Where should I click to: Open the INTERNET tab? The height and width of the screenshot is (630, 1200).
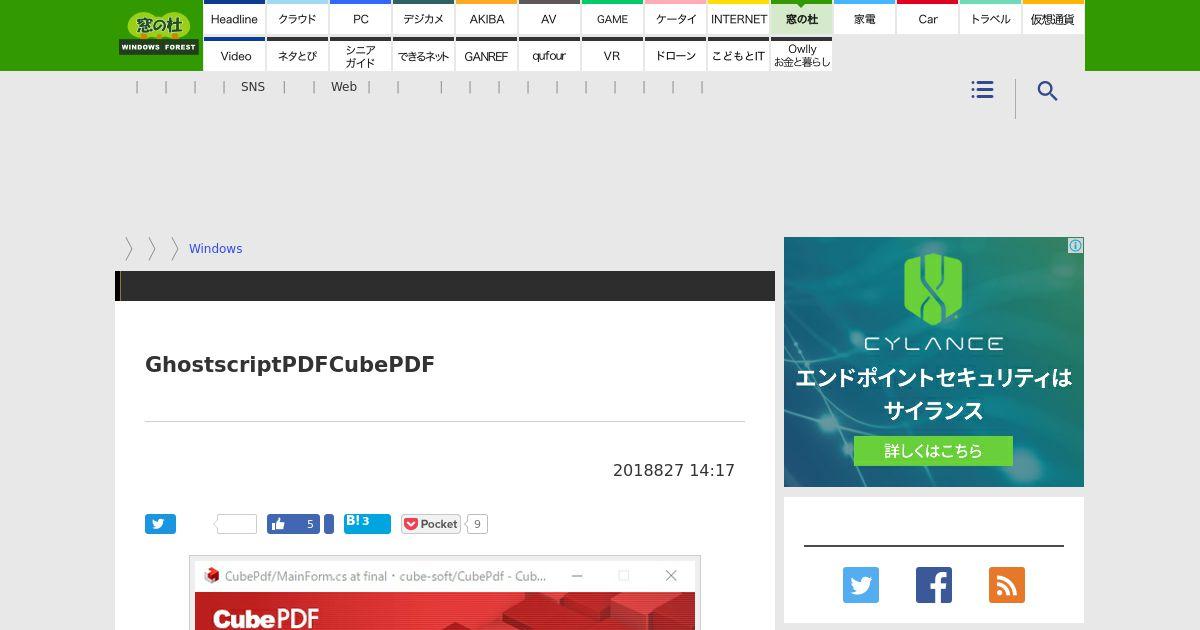pos(738,17)
